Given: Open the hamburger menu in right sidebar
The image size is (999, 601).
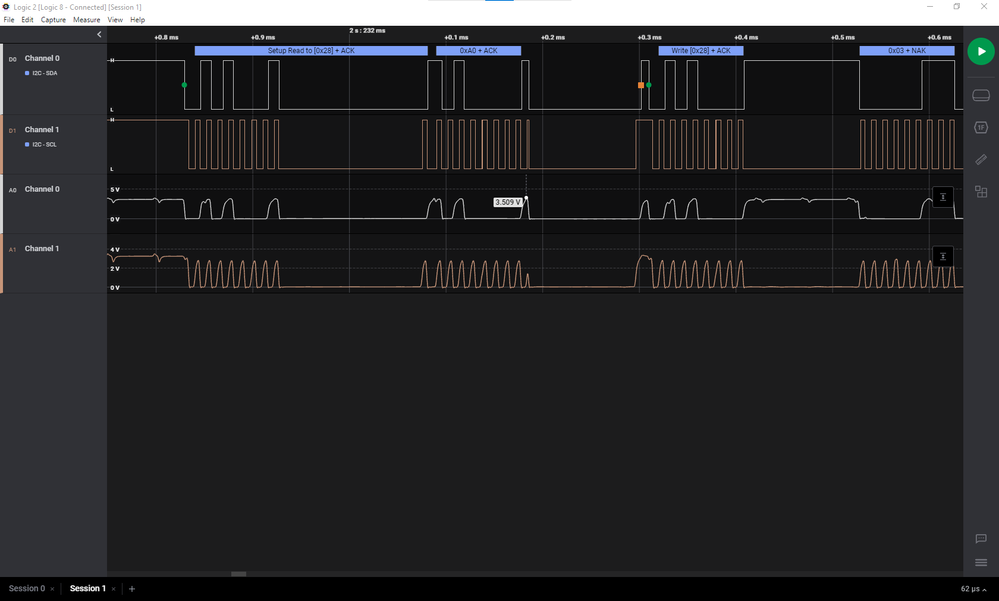Looking at the screenshot, I should [x=981, y=562].
